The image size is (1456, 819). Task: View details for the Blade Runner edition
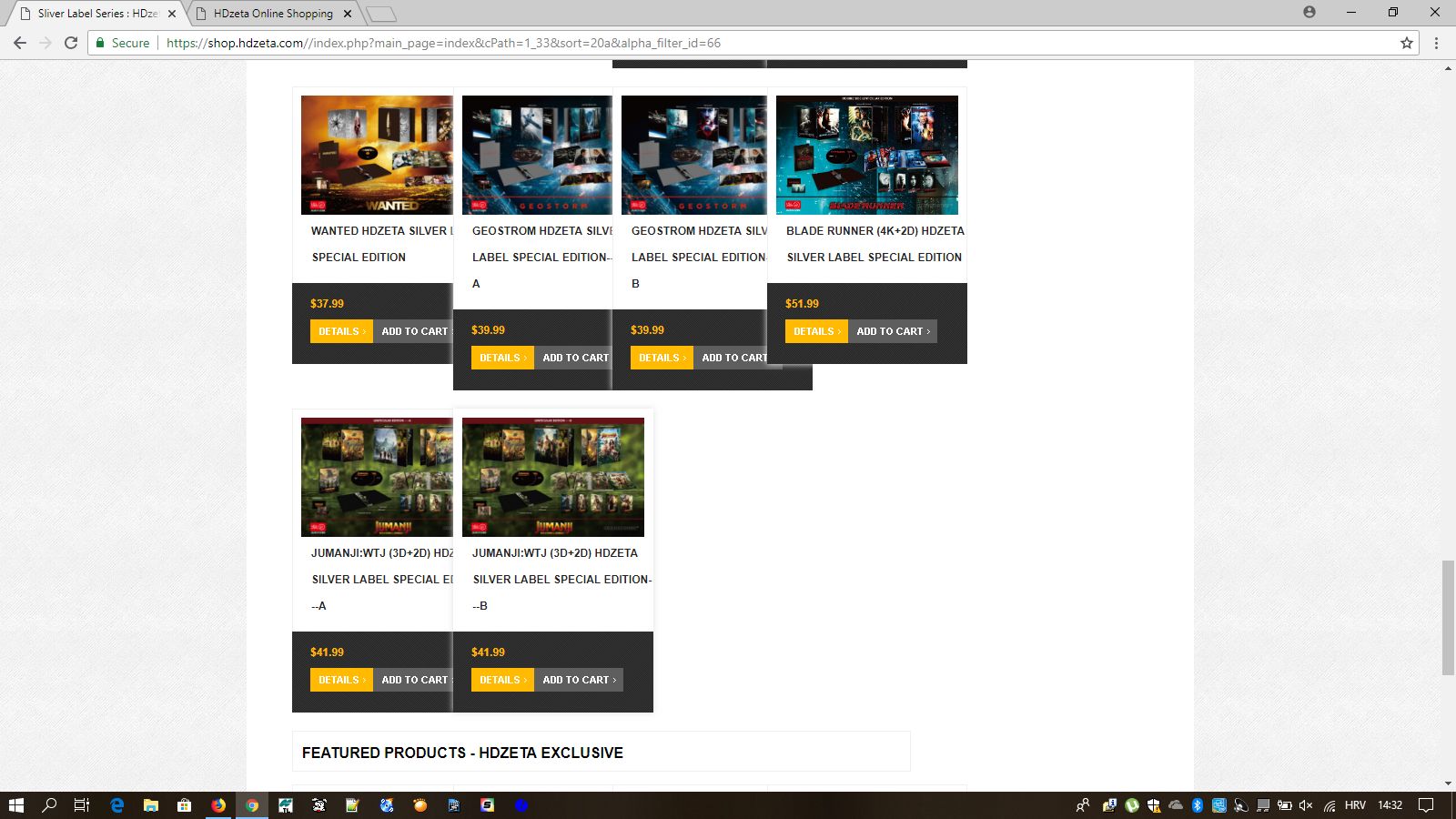(816, 331)
